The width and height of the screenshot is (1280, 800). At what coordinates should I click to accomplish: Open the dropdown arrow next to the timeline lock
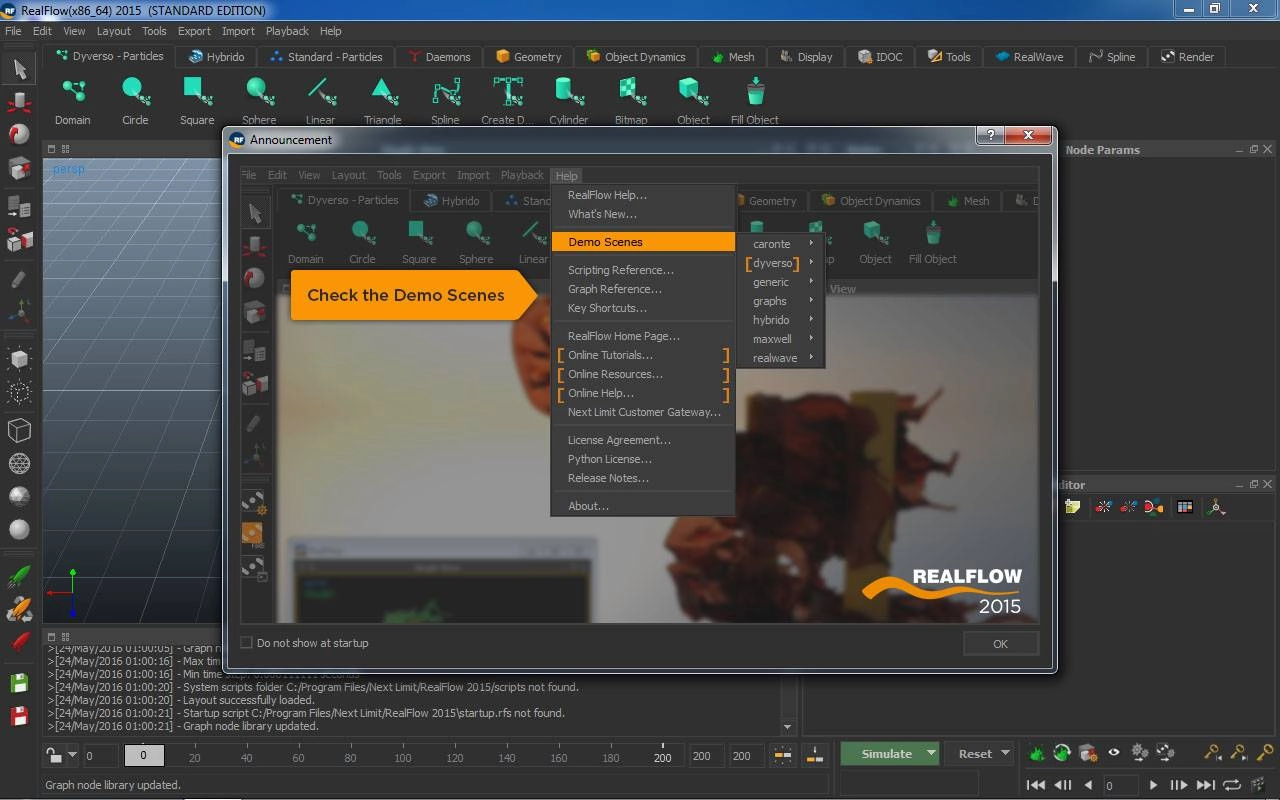pos(72,756)
